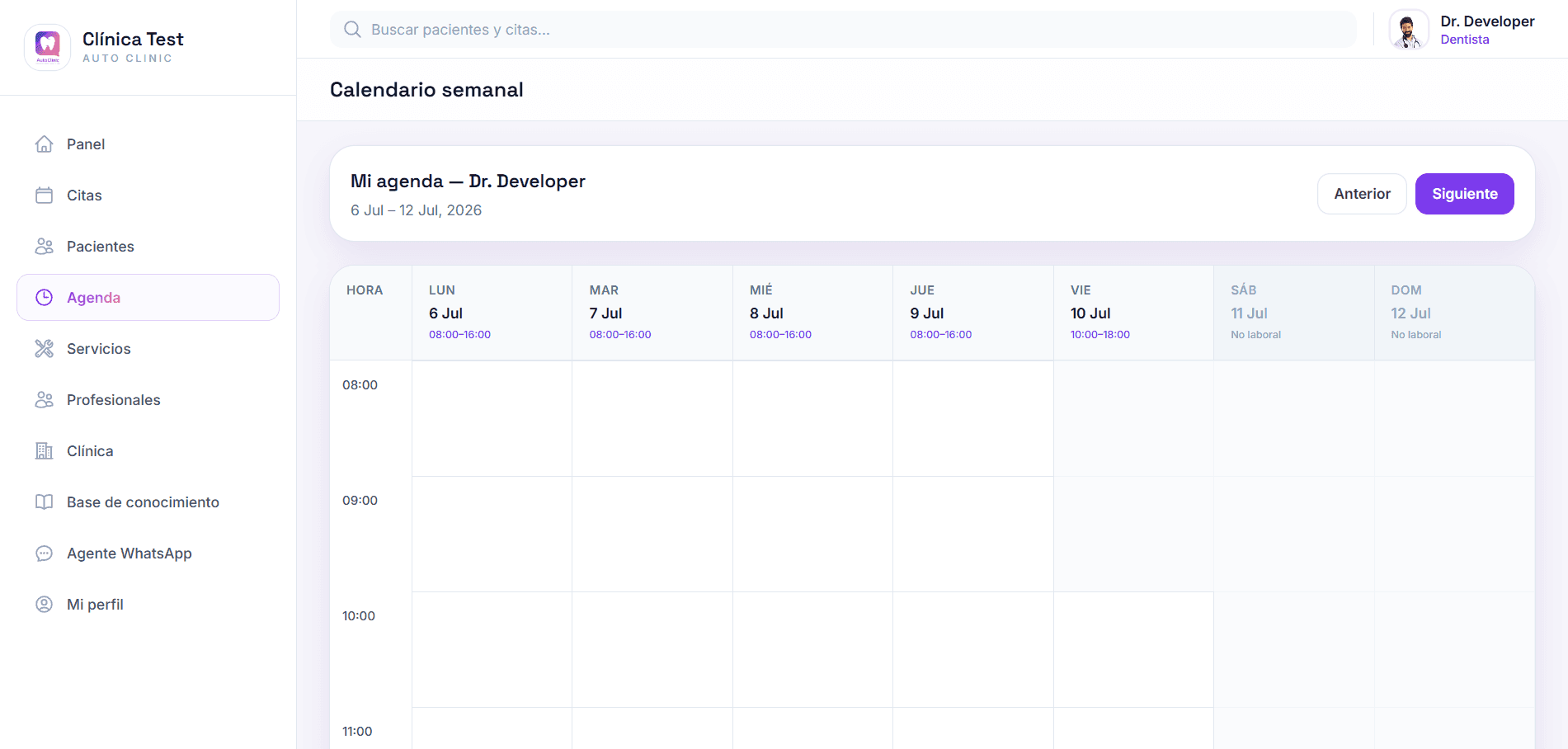Viewport: 1568px width, 749px height.
Task: Click the Clínica Test logo icon
Action: click(x=48, y=47)
